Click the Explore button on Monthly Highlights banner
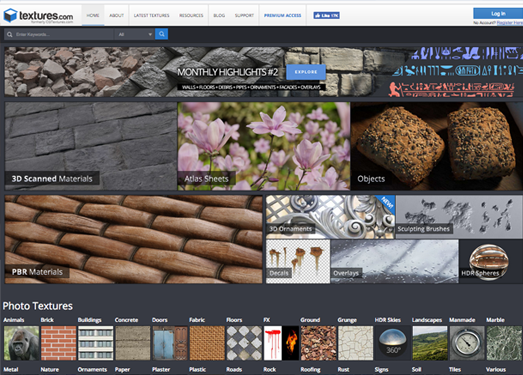The image size is (523, 375). pos(306,72)
